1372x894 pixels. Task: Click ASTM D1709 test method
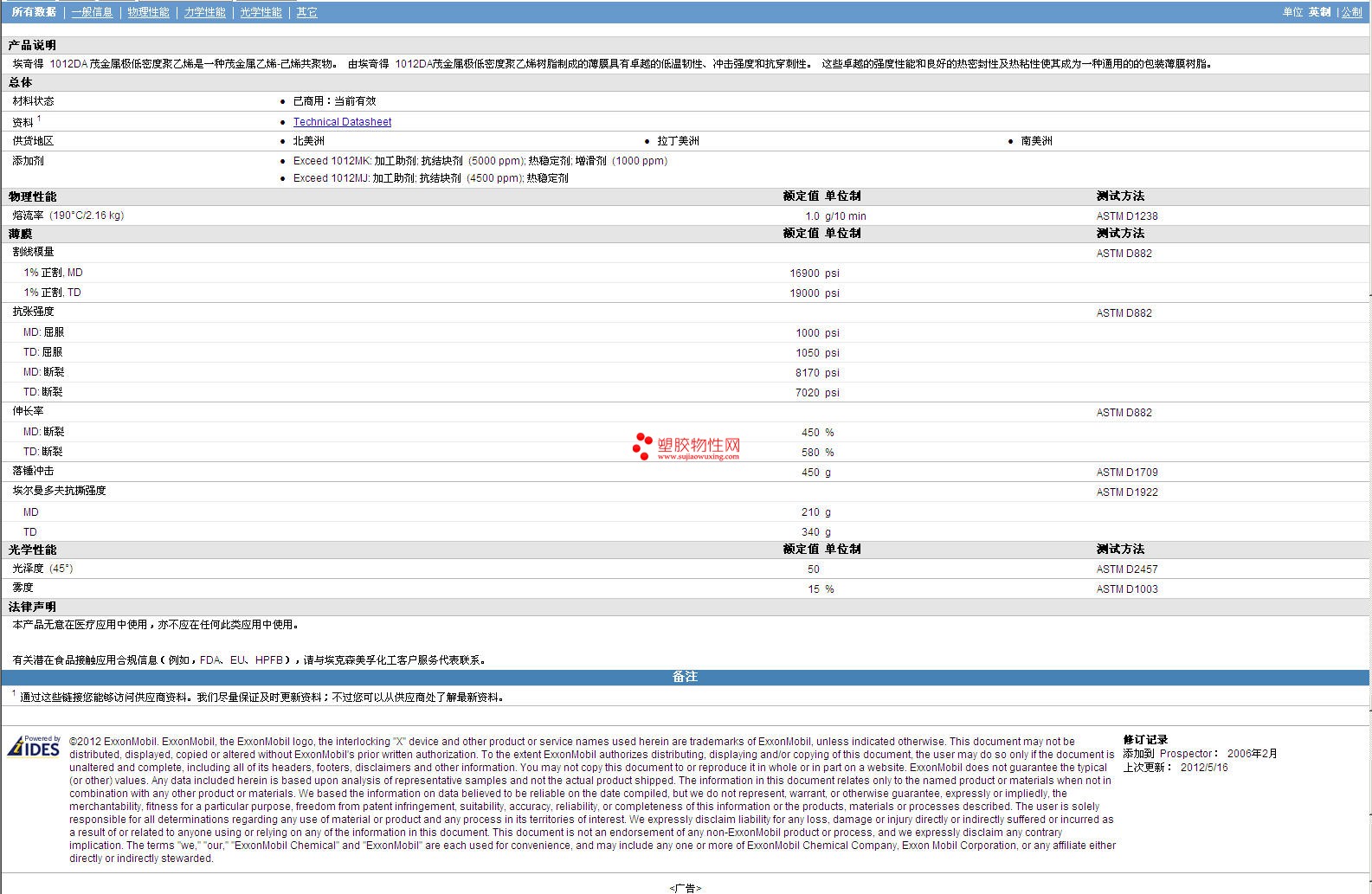click(1127, 473)
